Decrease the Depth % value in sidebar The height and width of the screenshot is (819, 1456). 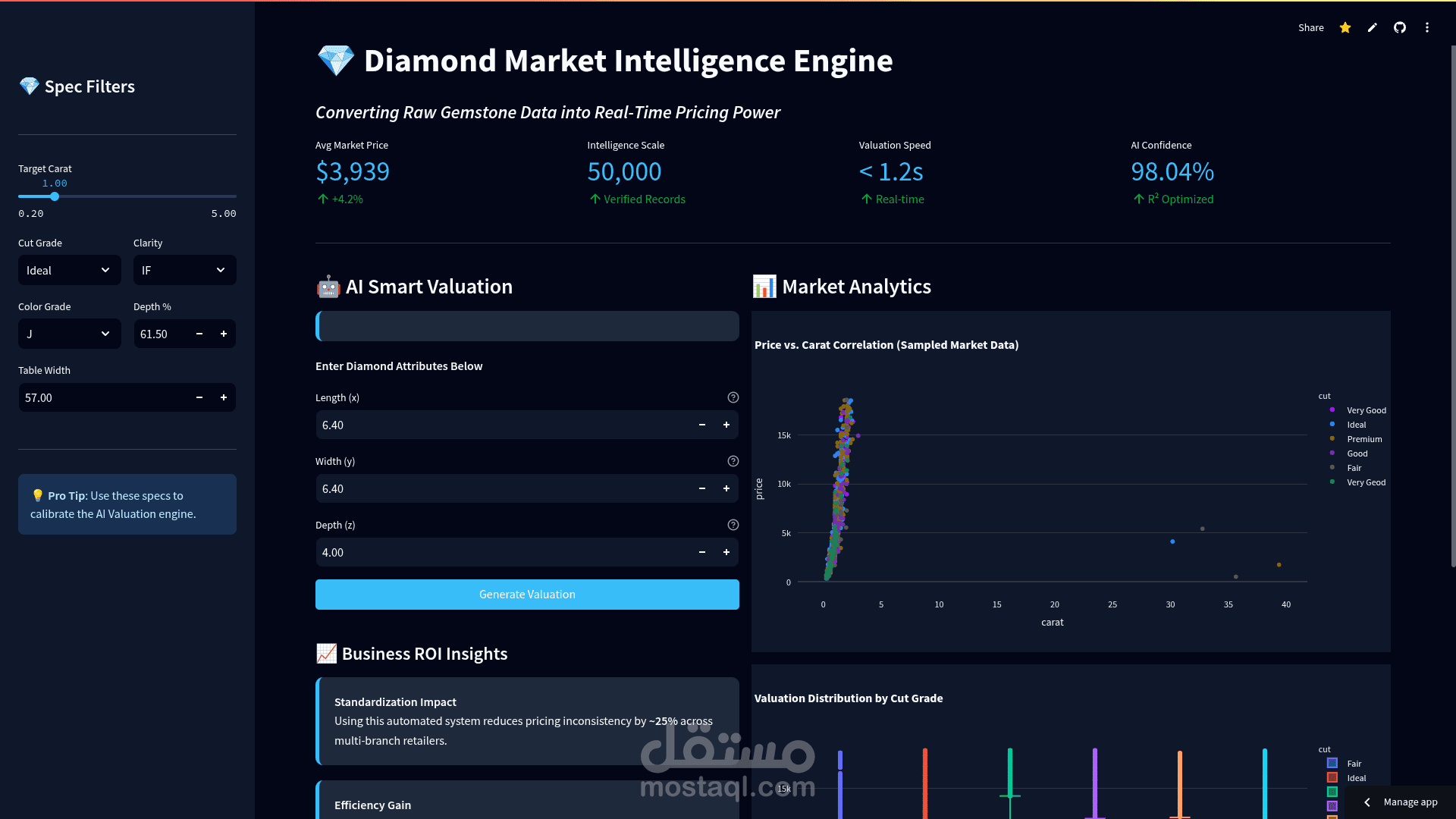coord(199,334)
